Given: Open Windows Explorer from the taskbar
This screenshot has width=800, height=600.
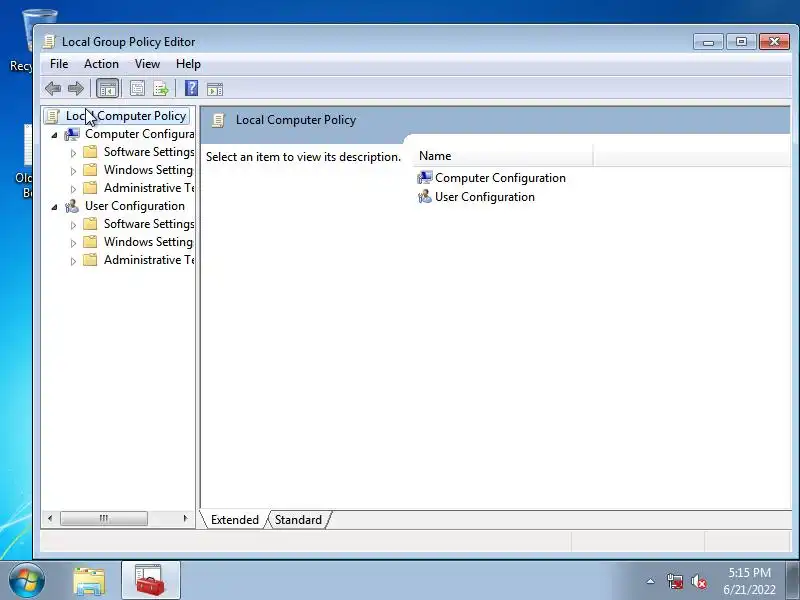Looking at the screenshot, I should click(89, 581).
